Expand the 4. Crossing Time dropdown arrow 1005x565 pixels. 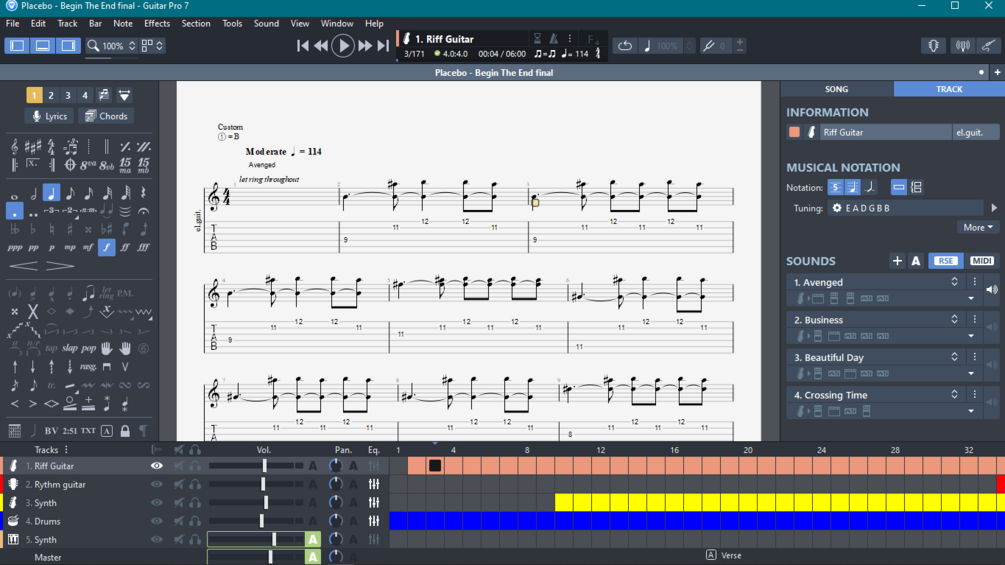971,411
